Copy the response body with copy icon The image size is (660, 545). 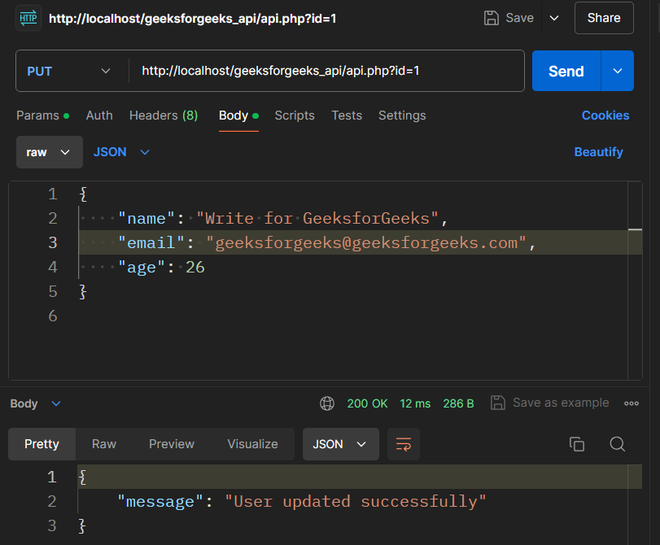577,444
